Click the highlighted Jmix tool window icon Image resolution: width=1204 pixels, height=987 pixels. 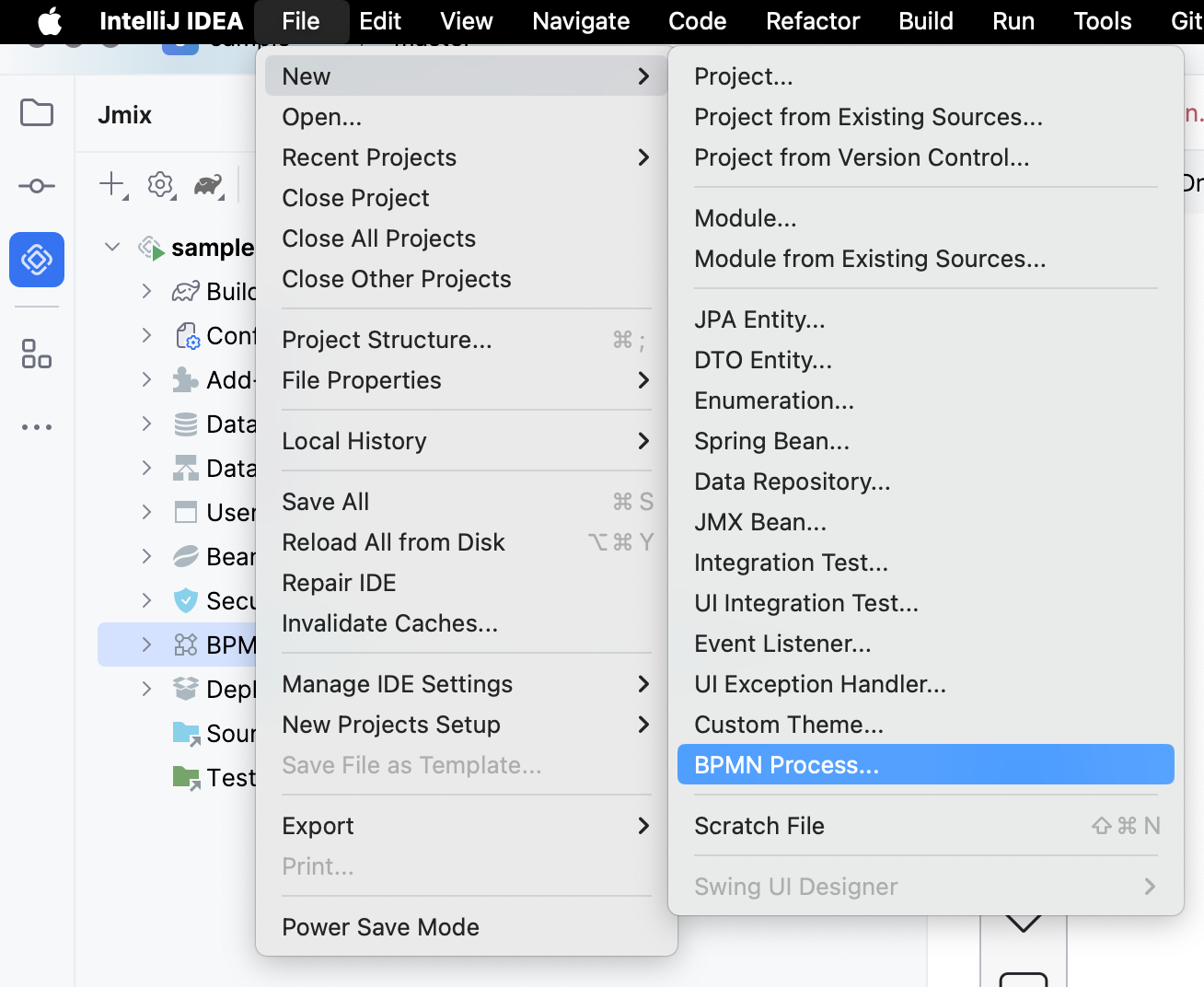36,260
